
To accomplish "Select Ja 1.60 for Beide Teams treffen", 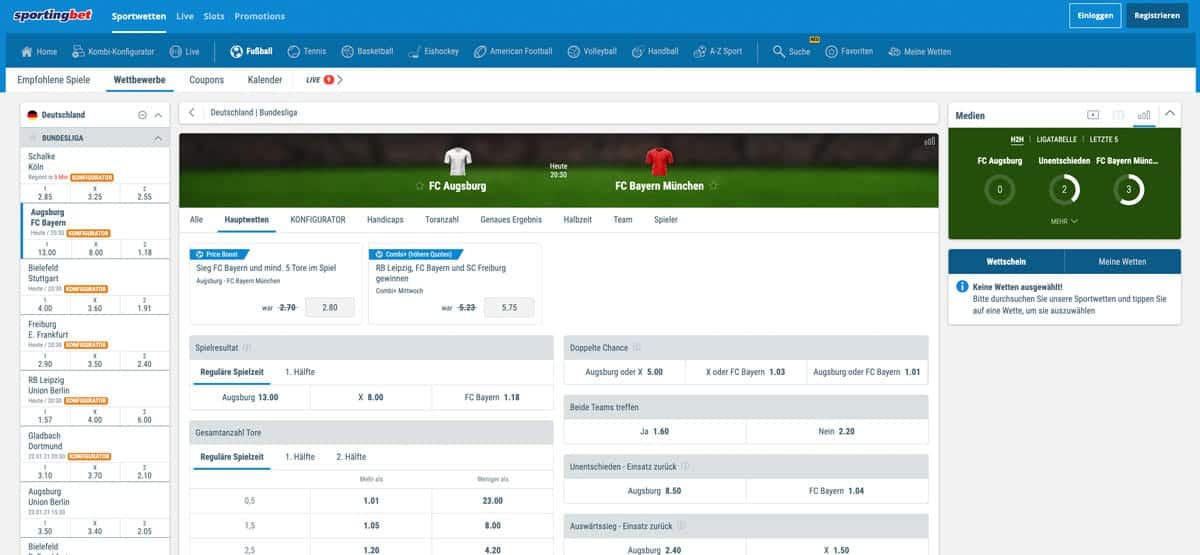I will pos(655,431).
